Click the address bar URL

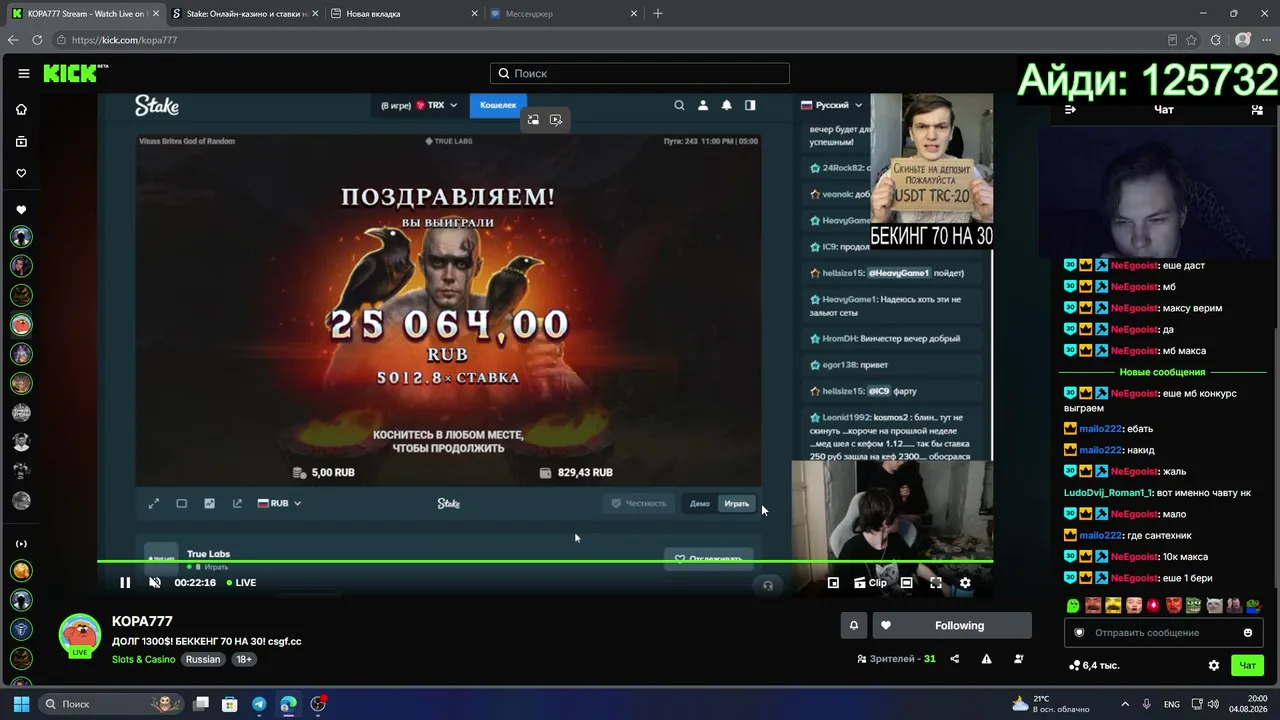coord(124,40)
